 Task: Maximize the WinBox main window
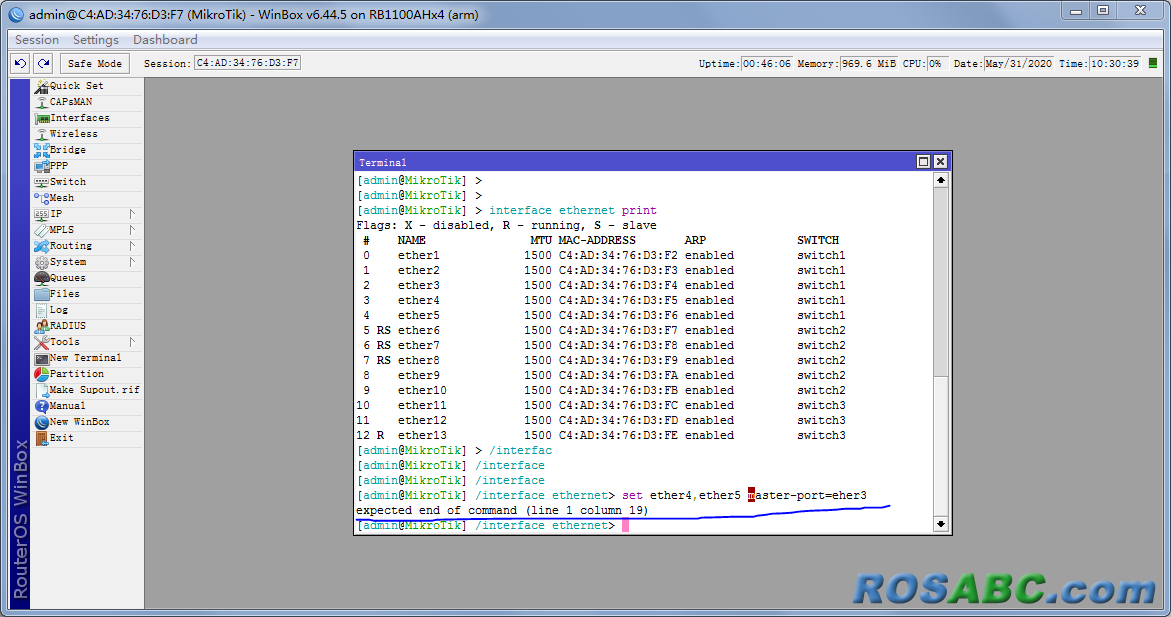coord(1103,10)
